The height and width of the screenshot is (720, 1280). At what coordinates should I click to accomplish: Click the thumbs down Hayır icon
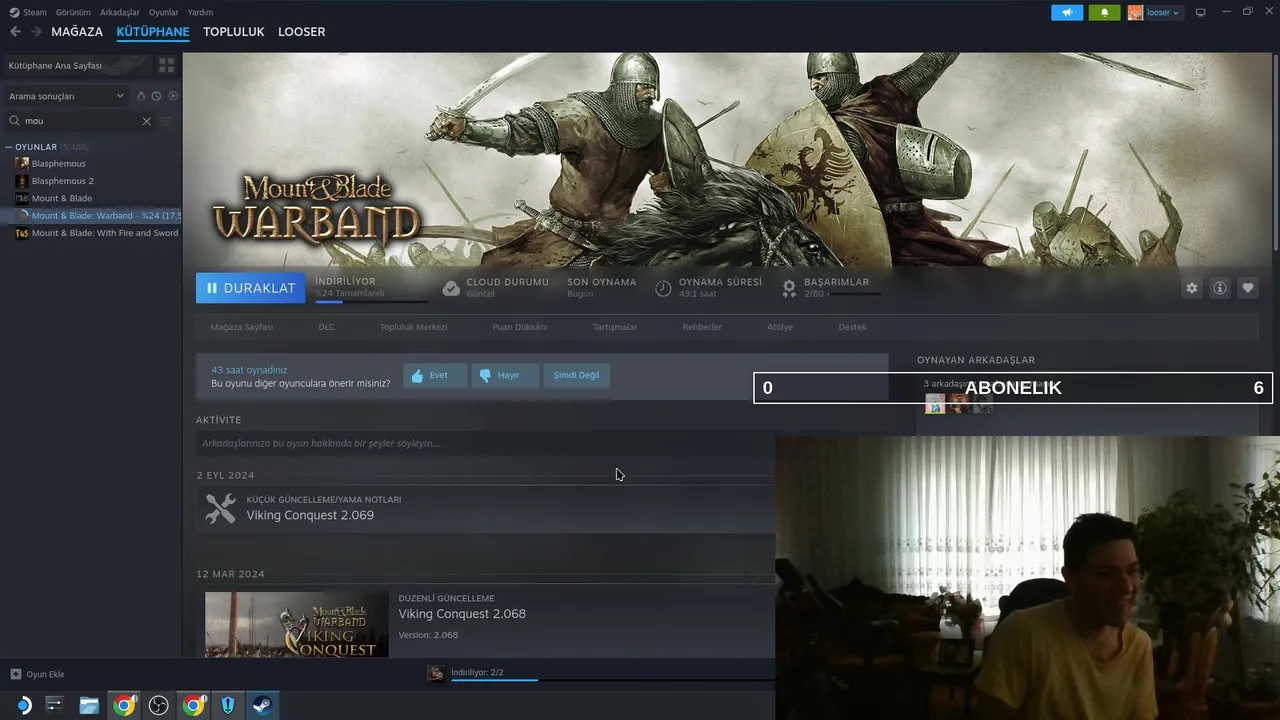point(485,376)
